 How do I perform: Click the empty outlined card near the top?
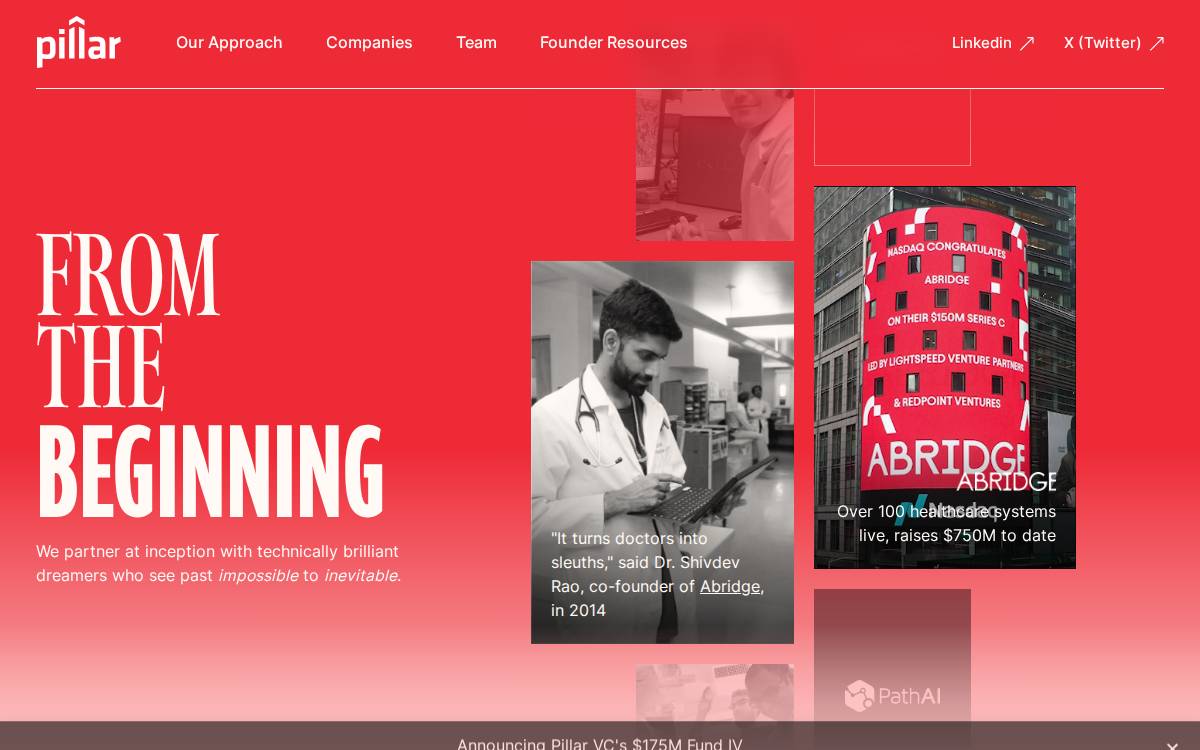(892, 125)
